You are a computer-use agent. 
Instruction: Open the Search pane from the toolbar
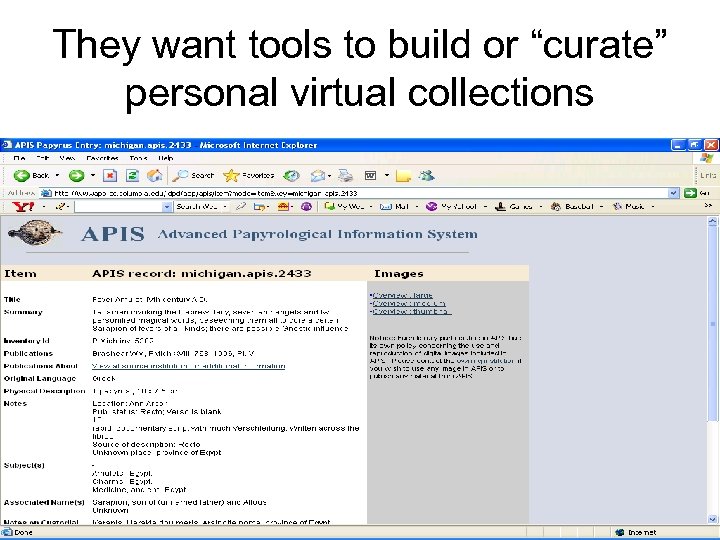[x=193, y=175]
